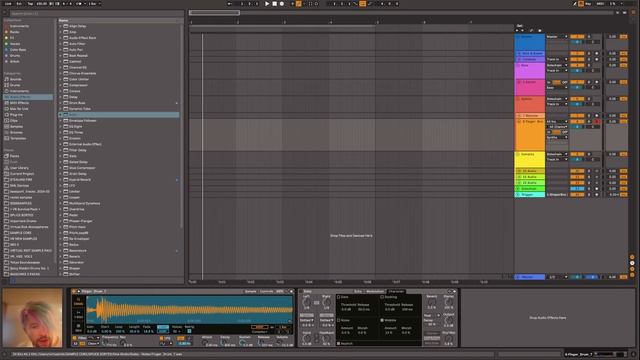Enable the Gate checkbox in Echo
Viewport: 640px width, 360px height.
pos(339,297)
